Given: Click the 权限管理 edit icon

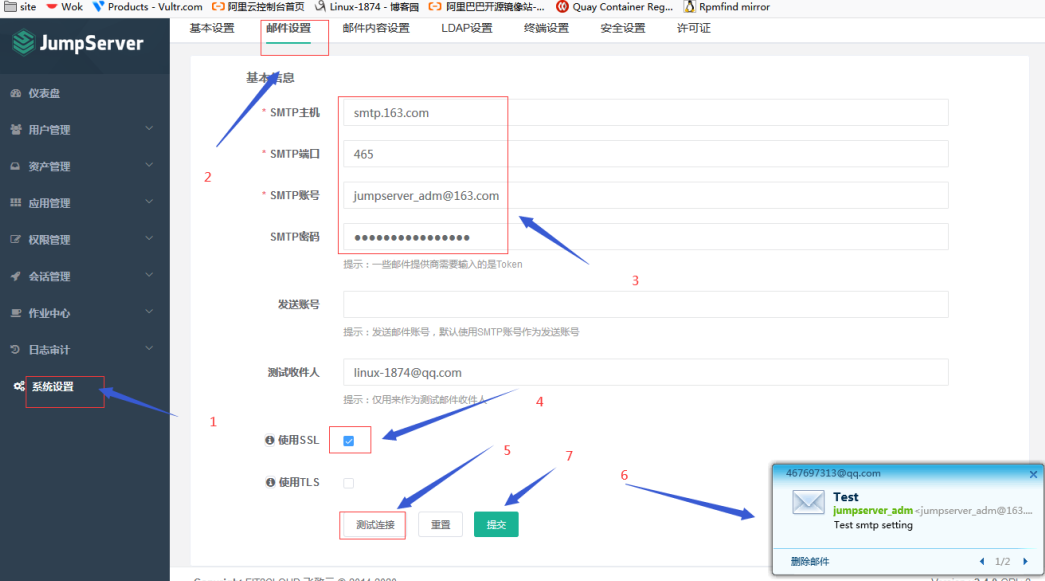Looking at the screenshot, I should [x=15, y=240].
